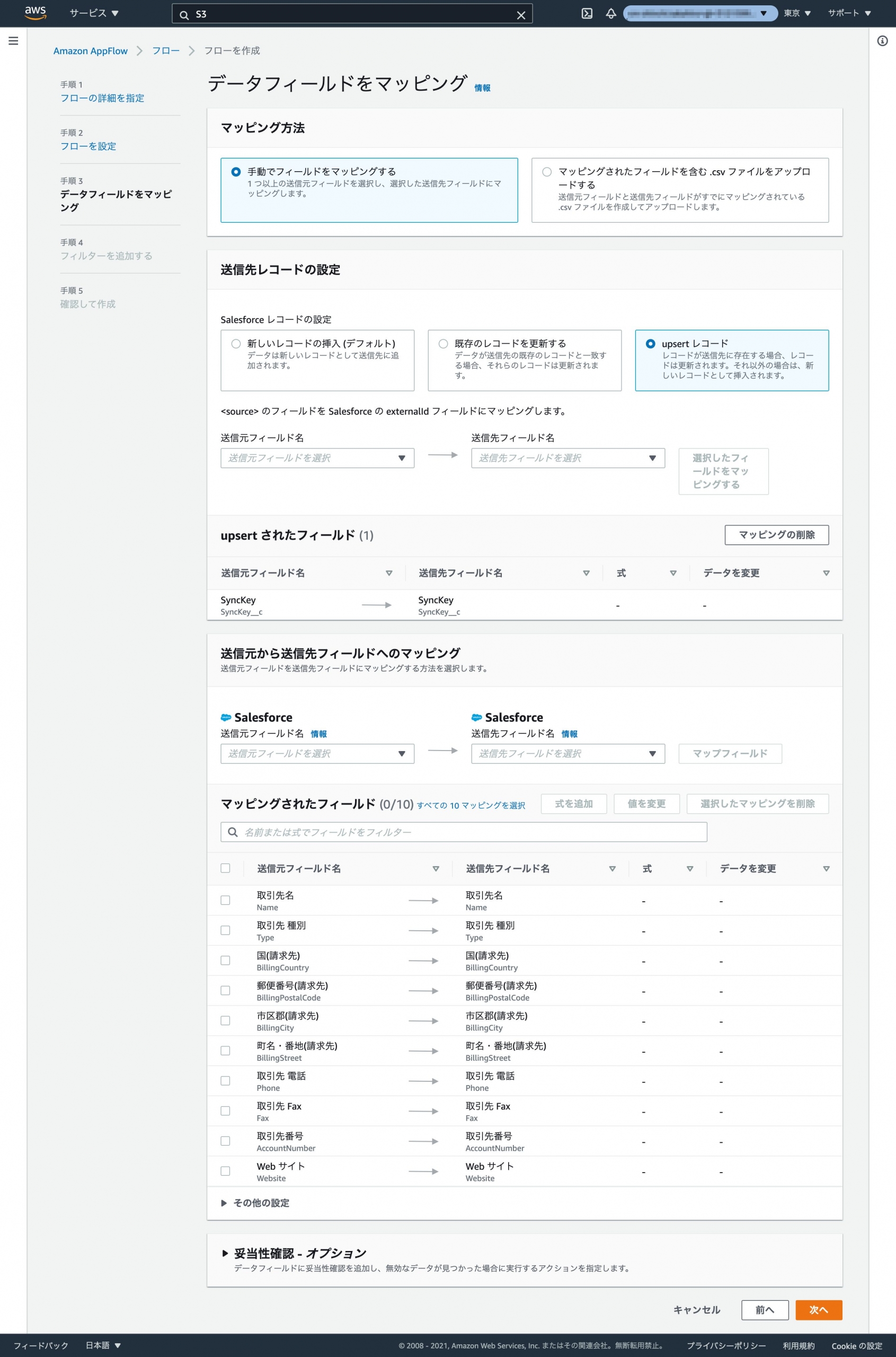The height and width of the screenshot is (1357, 896).
Task: Click the 次へ button
Action: (818, 1309)
